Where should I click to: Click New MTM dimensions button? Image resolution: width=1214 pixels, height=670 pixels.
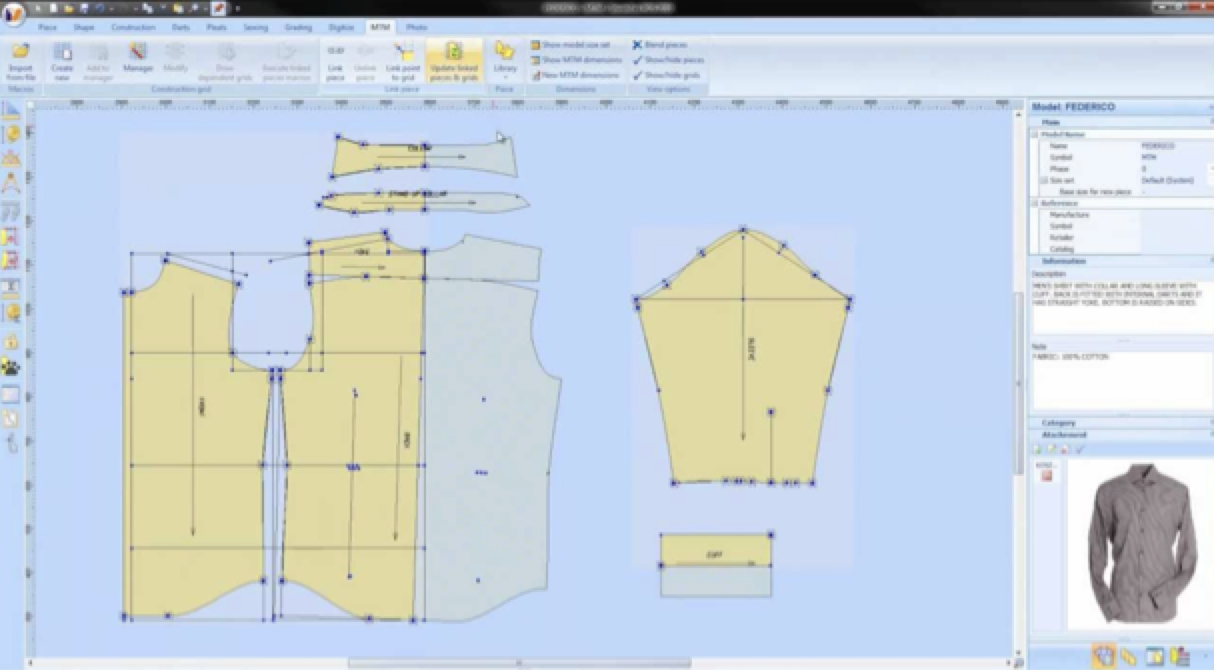tap(575, 75)
